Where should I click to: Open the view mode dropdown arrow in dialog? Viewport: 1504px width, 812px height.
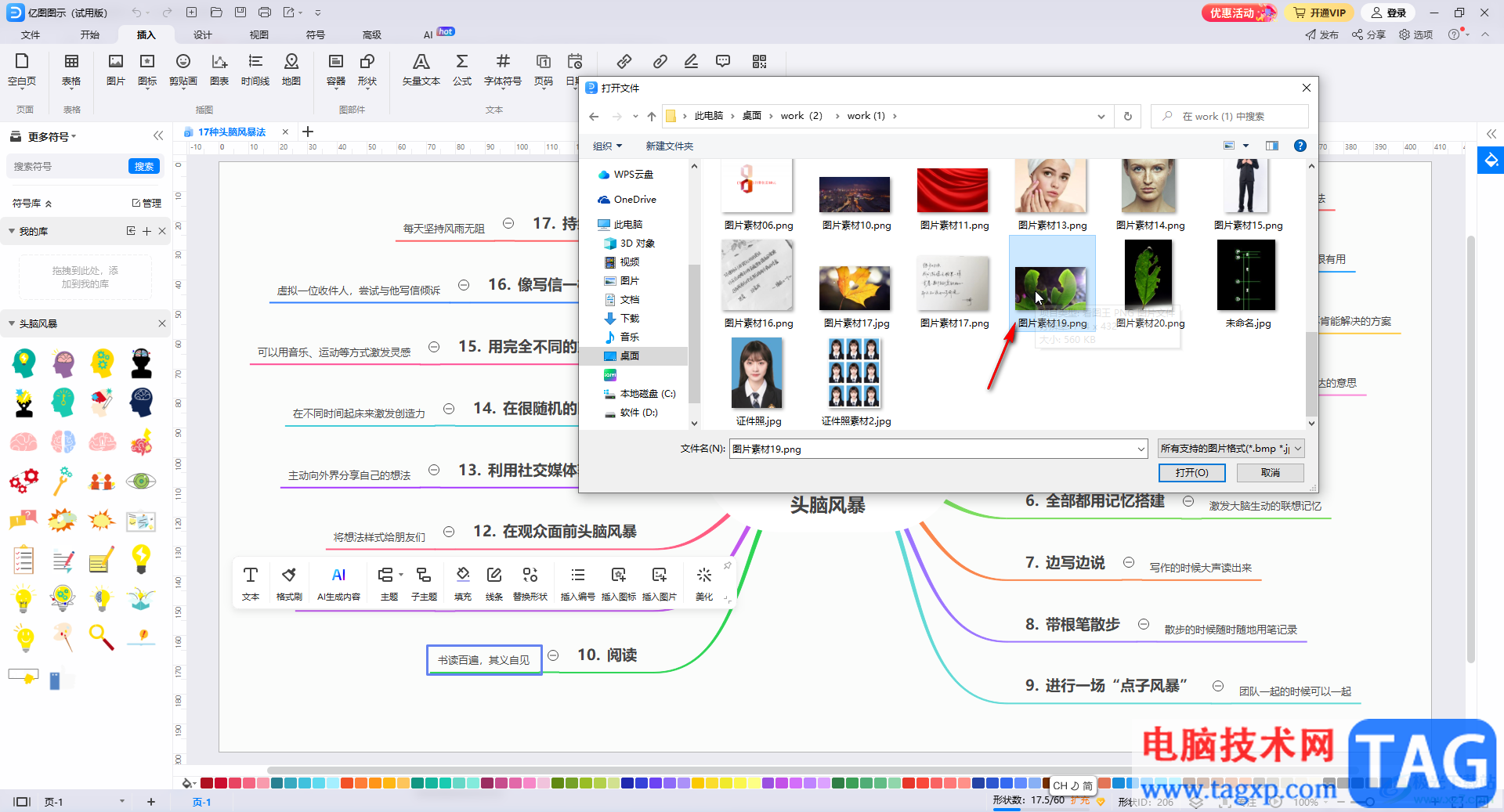pyautogui.click(x=1245, y=146)
